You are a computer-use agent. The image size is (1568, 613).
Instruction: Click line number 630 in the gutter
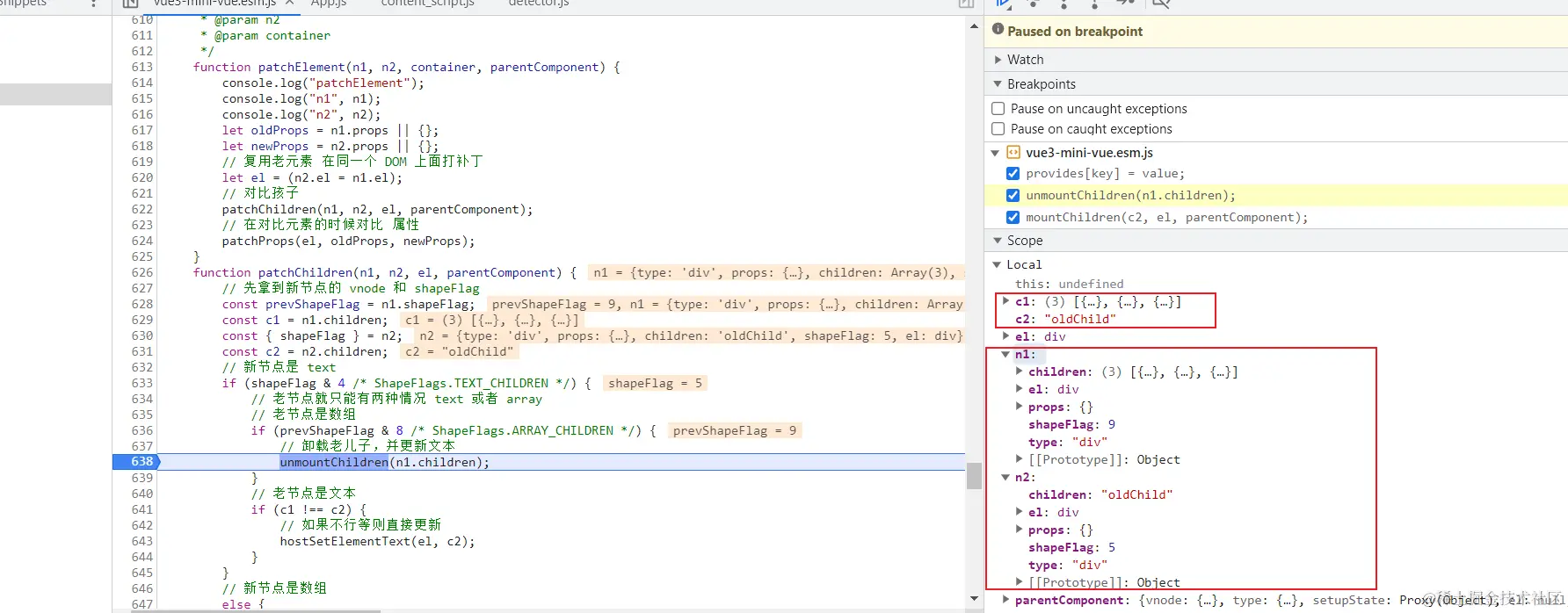point(142,335)
